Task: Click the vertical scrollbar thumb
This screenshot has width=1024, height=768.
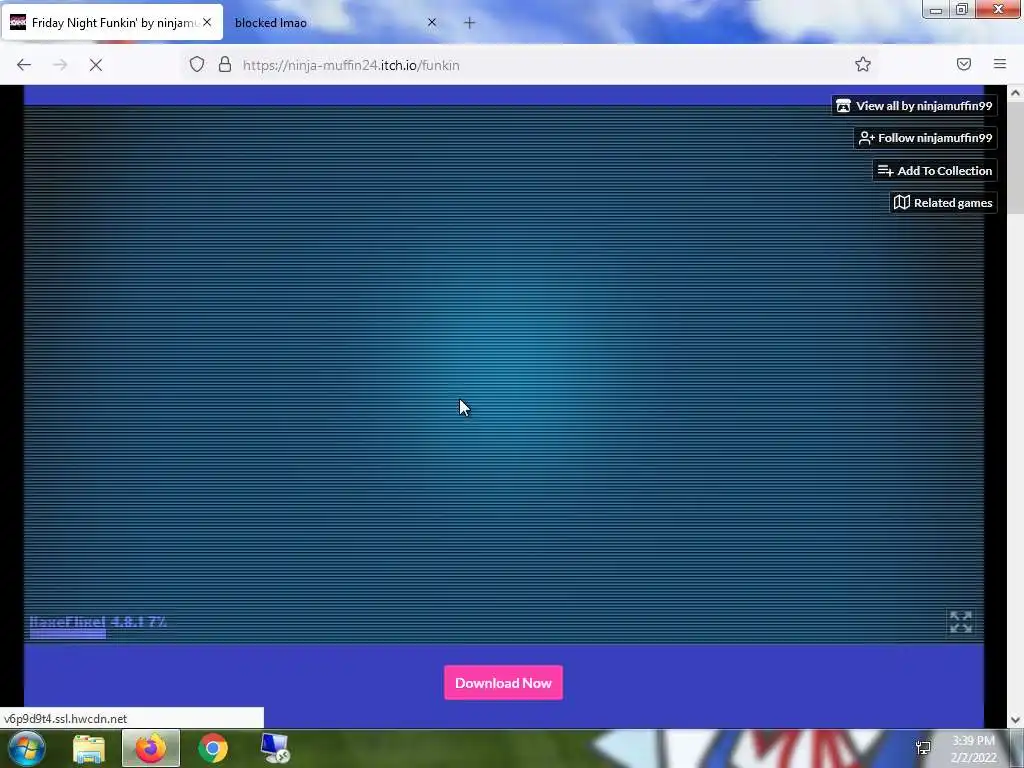Action: 1015,157
